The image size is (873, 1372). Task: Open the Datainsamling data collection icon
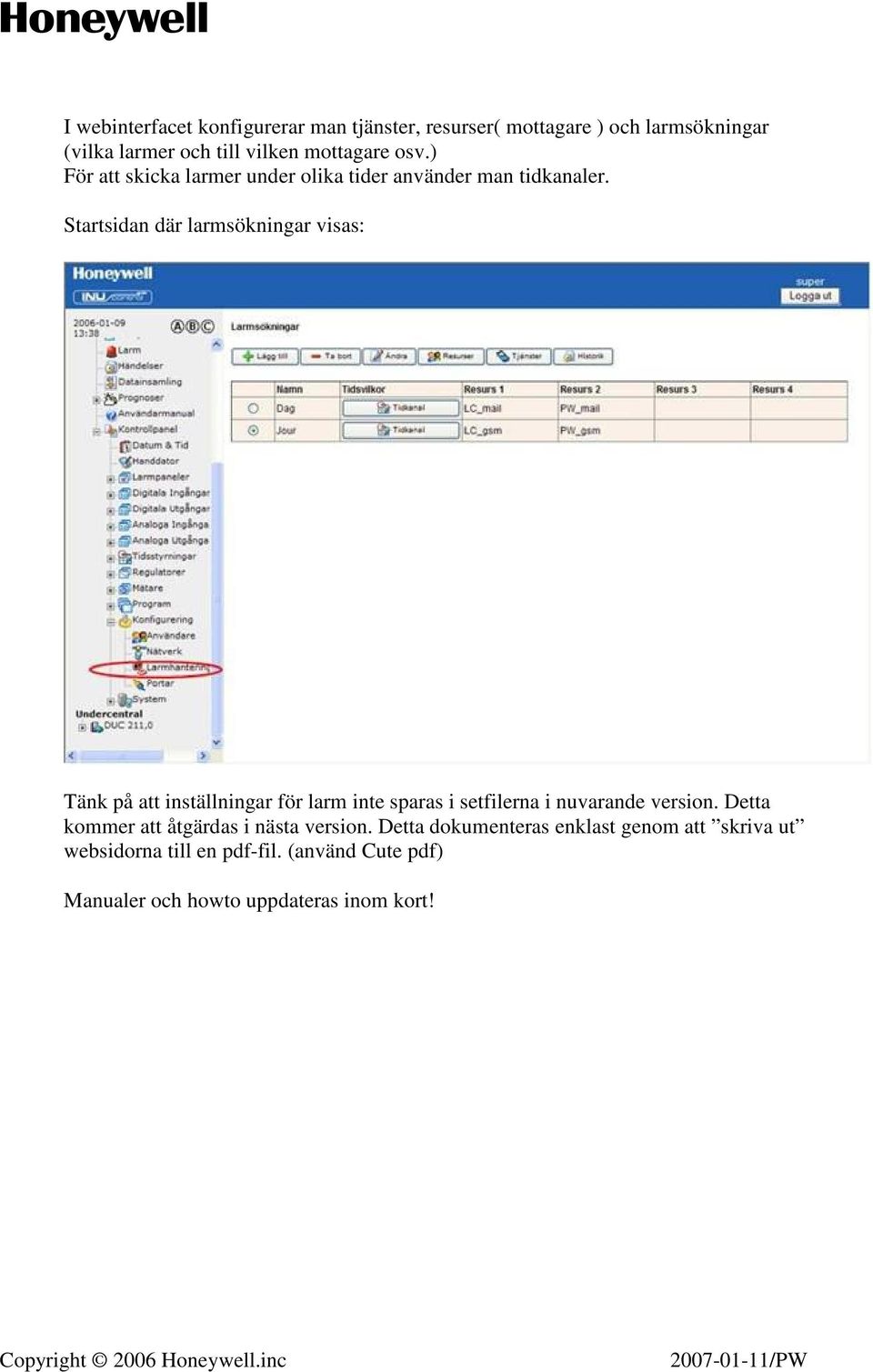point(111,382)
